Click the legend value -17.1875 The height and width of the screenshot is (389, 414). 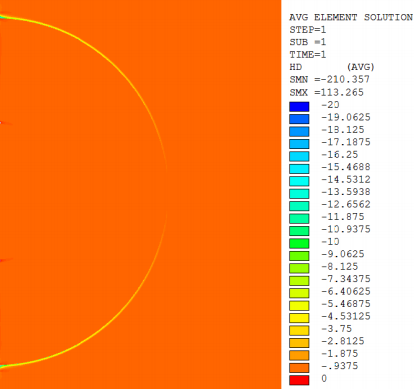click(346, 142)
